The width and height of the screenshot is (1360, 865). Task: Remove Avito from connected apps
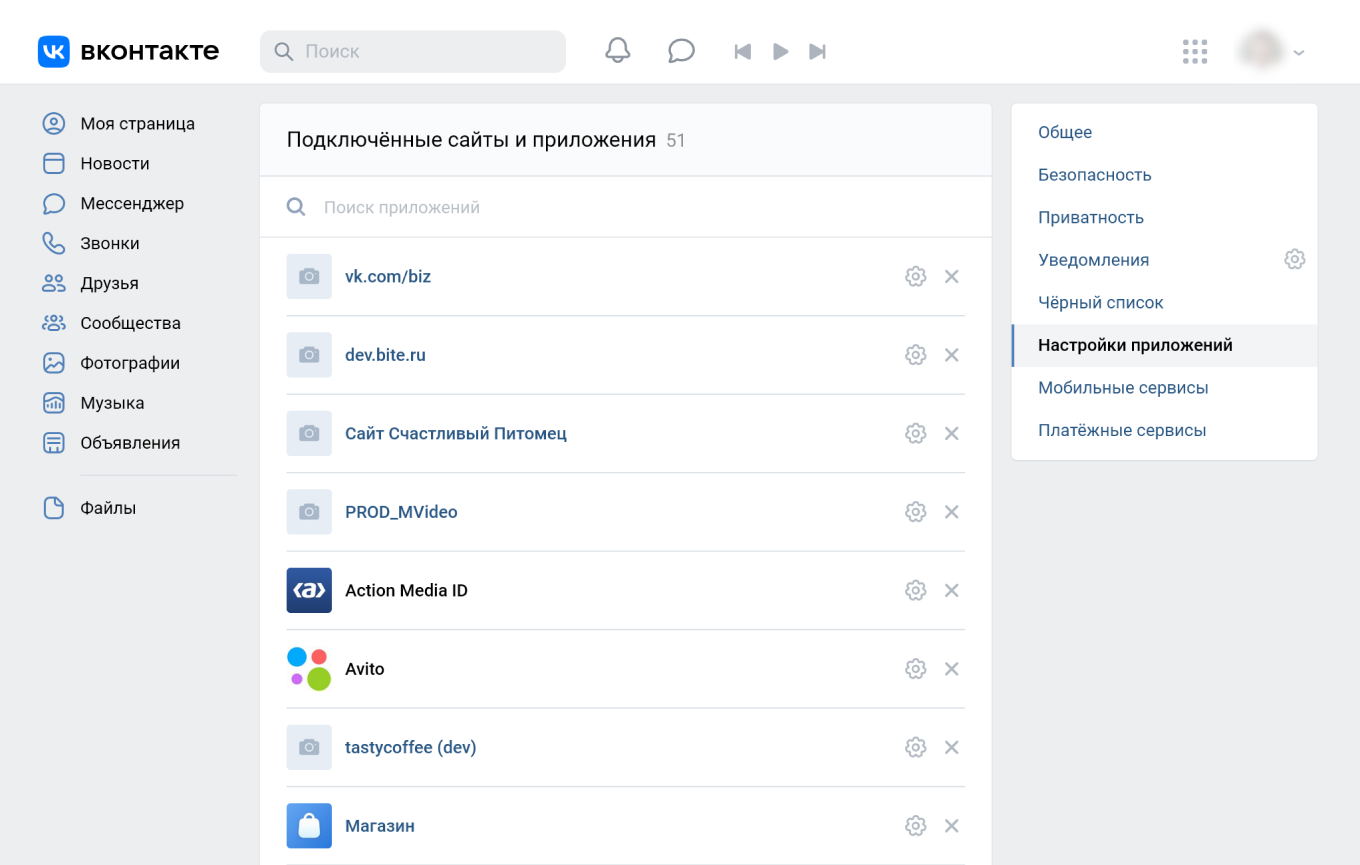click(x=952, y=669)
